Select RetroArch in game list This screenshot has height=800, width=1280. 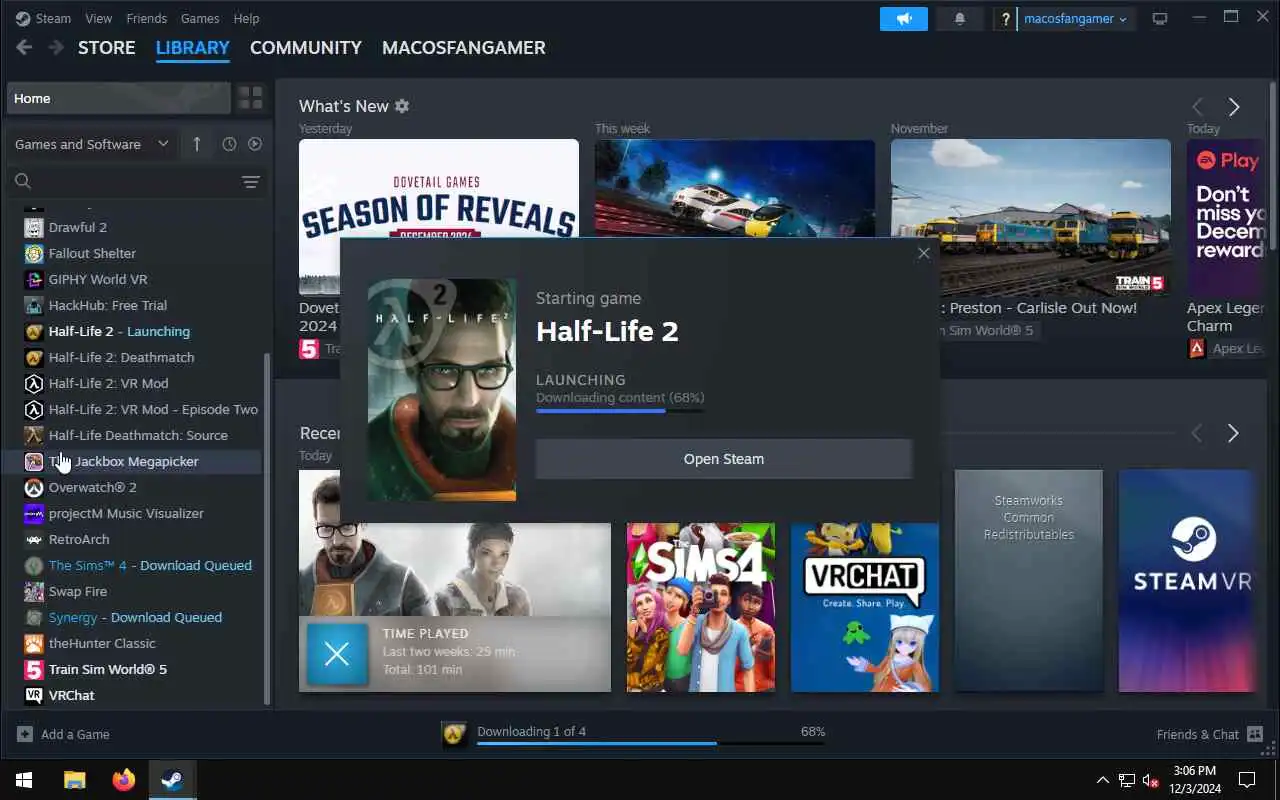tap(135, 539)
